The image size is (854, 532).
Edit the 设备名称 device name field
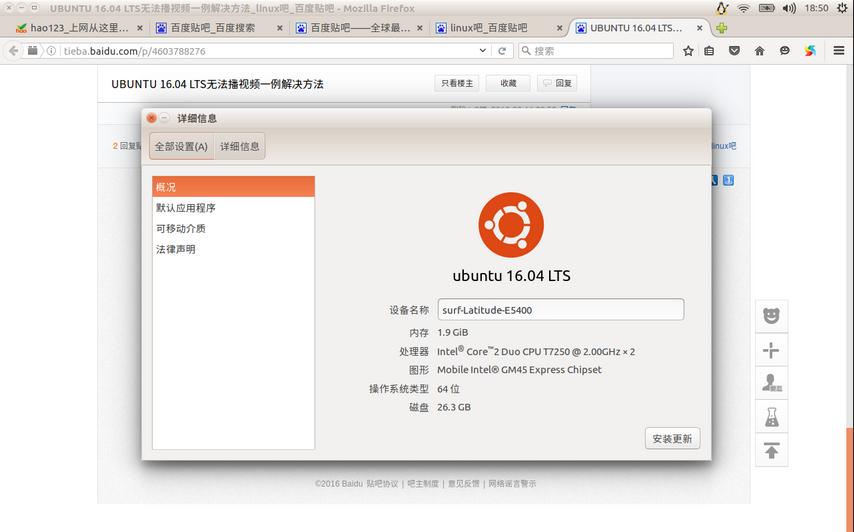pyautogui.click(x=560, y=309)
